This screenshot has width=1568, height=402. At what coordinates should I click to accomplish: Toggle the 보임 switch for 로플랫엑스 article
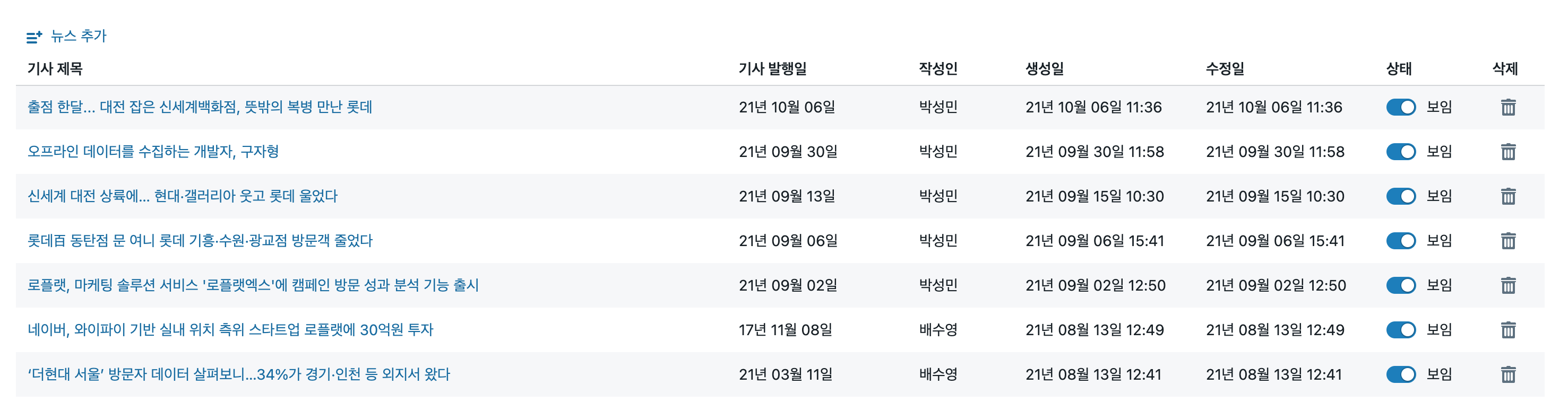tap(1400, 285)
